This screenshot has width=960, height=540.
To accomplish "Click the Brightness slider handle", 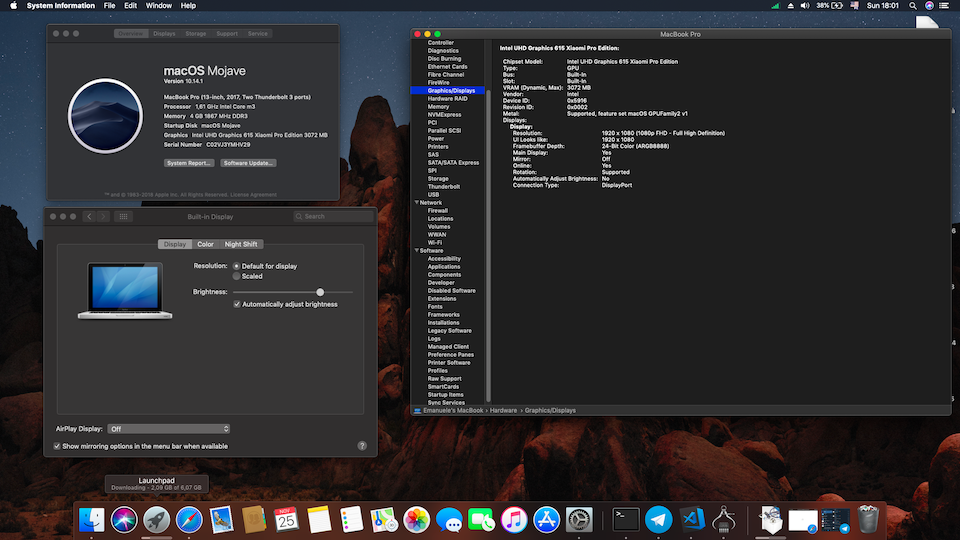I will click(x=320, y=292).
